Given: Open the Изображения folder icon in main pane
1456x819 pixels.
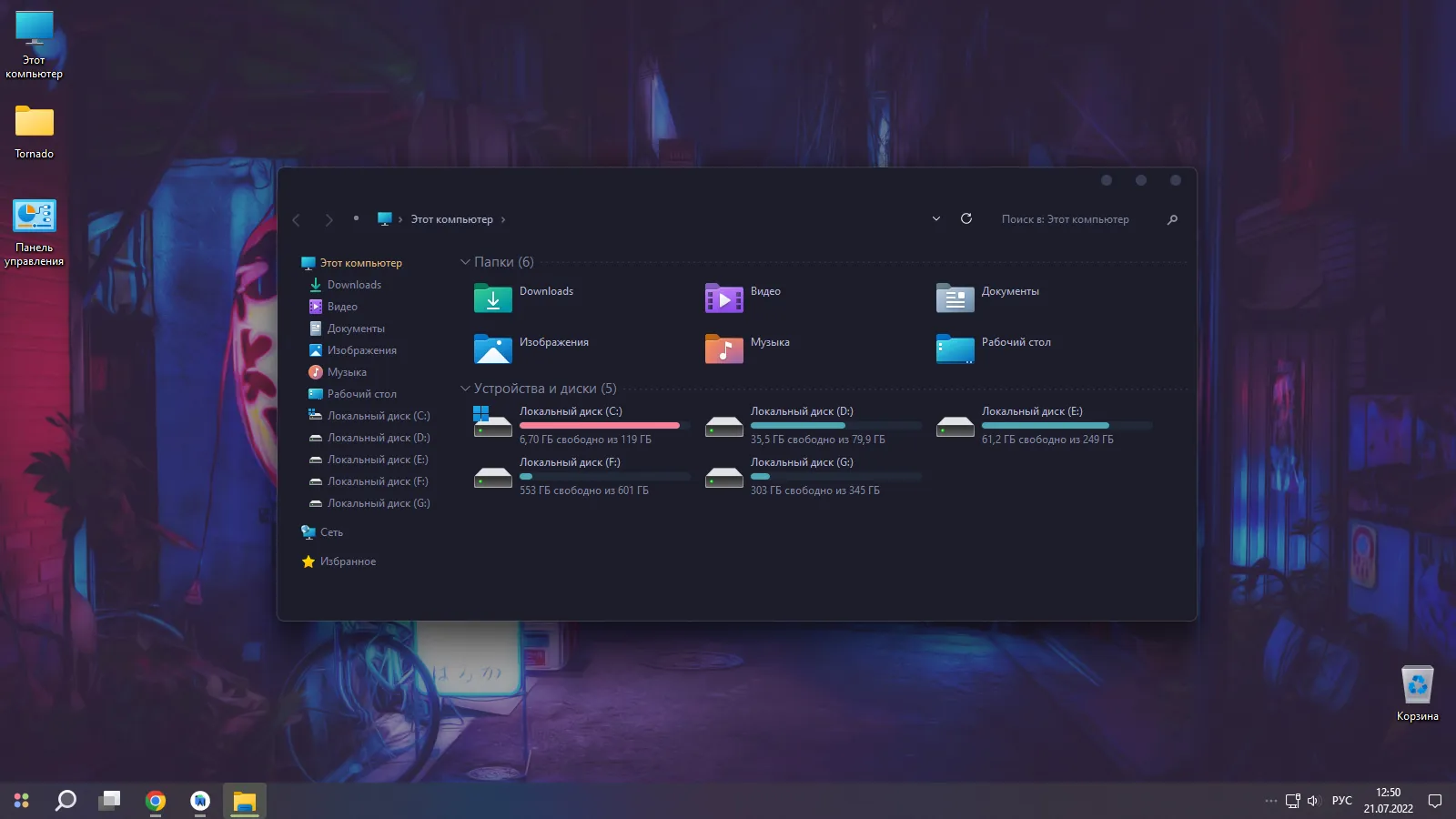Looking at the screenshot, I should tap(493, 349).
